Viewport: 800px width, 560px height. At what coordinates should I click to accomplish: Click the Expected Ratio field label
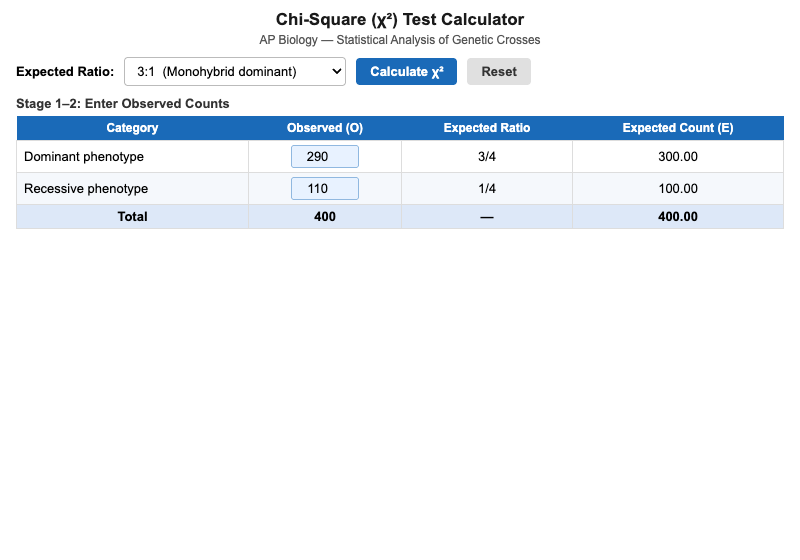tap(65, 72)
